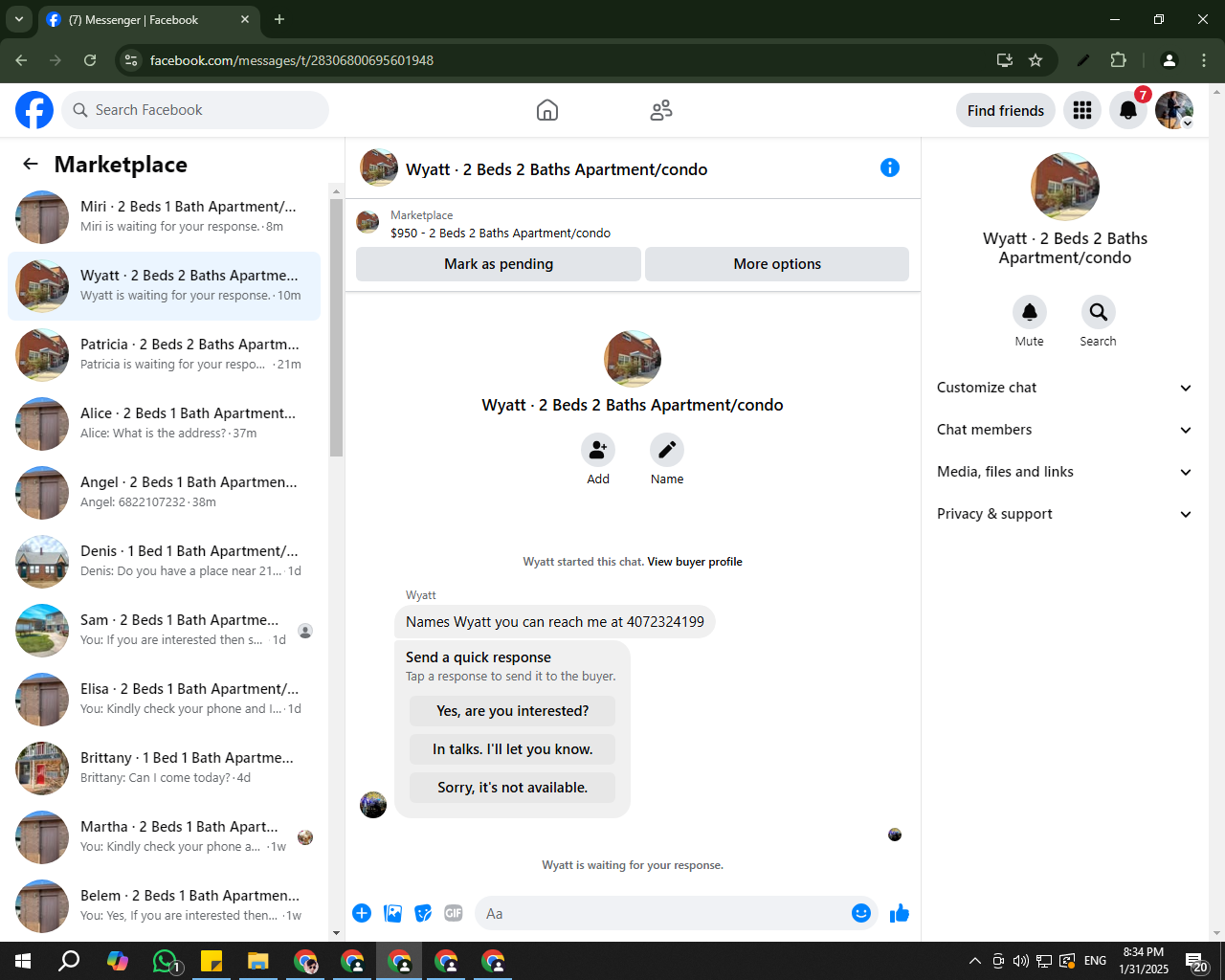The height and width of the screenshot is (980, 1225).
Task: Open the $950 Marketplace listing banner
Action: tap(633, 224)
